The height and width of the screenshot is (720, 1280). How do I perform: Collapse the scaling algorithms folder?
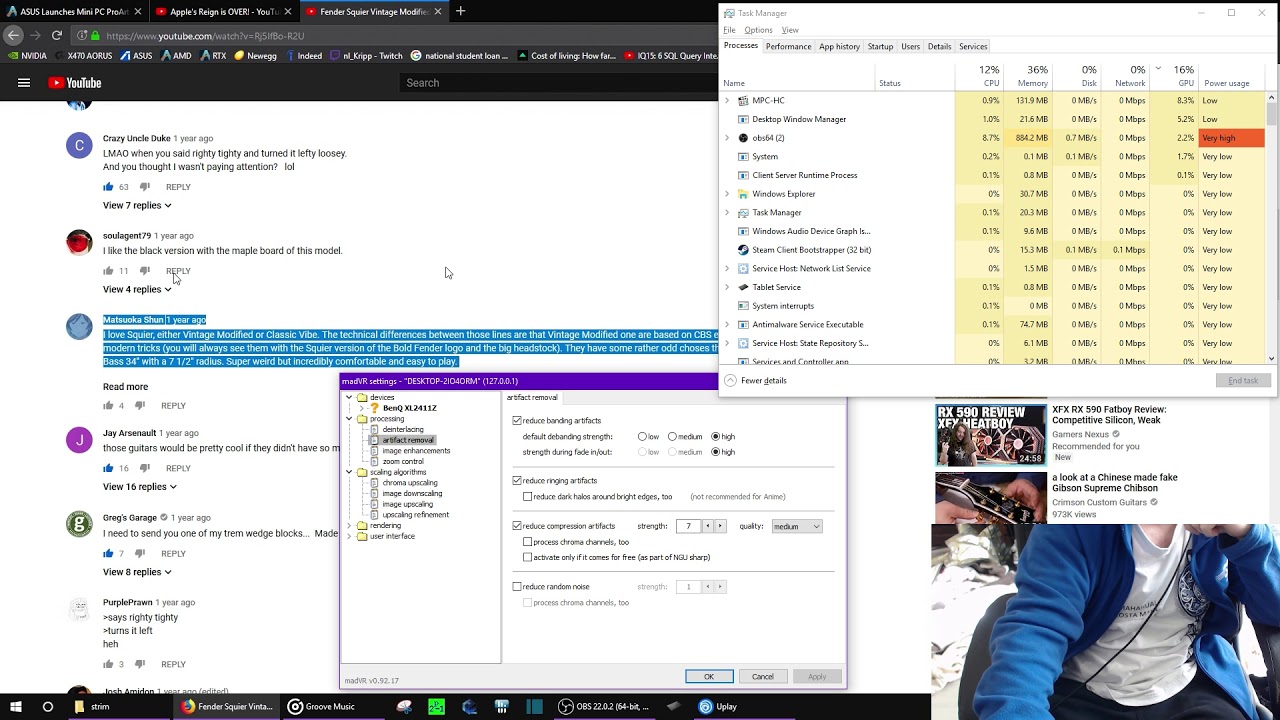(349, 472)
